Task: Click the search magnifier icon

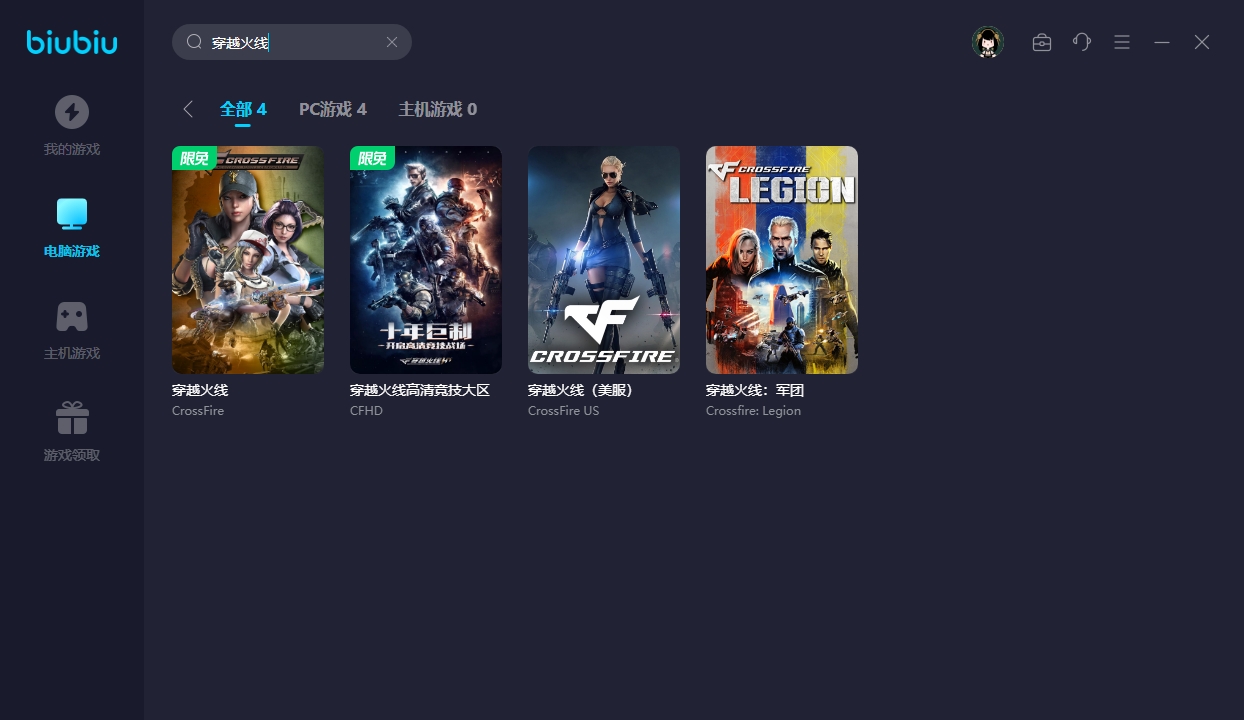Action: [x=195, y=42]
